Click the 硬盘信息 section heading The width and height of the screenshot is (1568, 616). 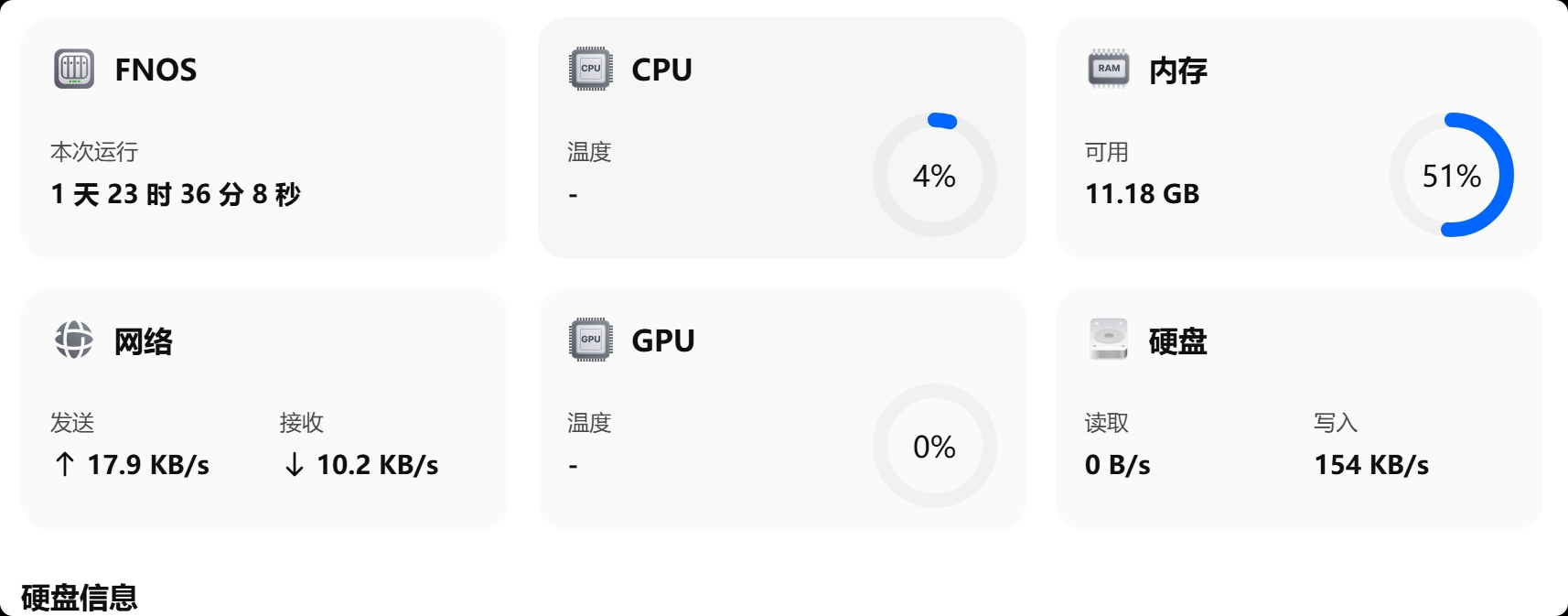(80, 598)
